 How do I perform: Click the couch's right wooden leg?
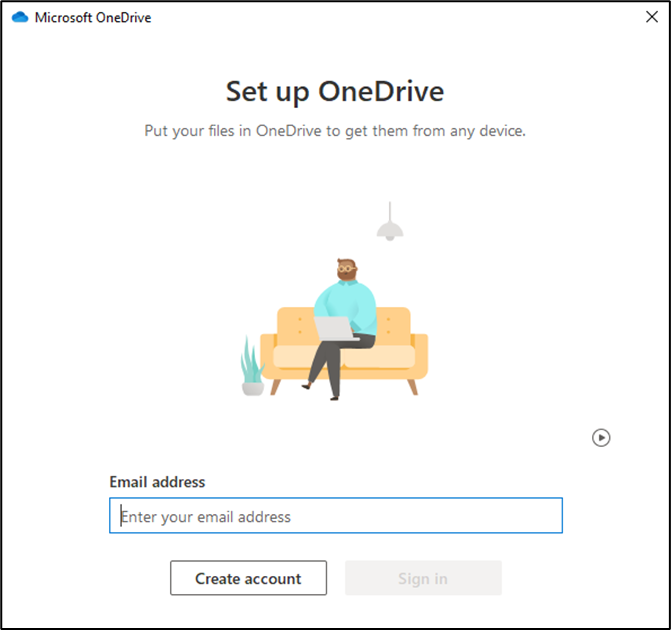tap(413, 387)
